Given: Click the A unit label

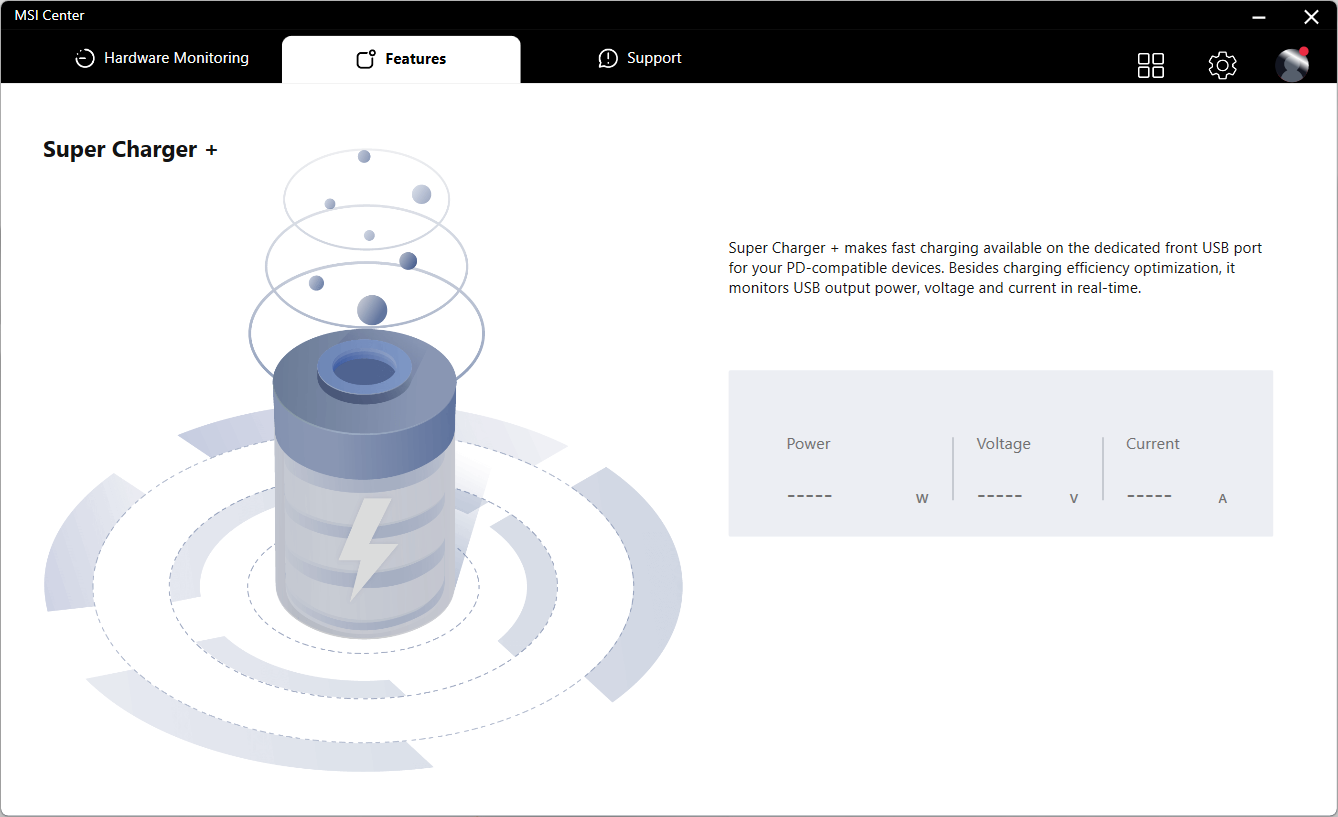Looking at the screenshot, I should click(x=1222, y=498).
